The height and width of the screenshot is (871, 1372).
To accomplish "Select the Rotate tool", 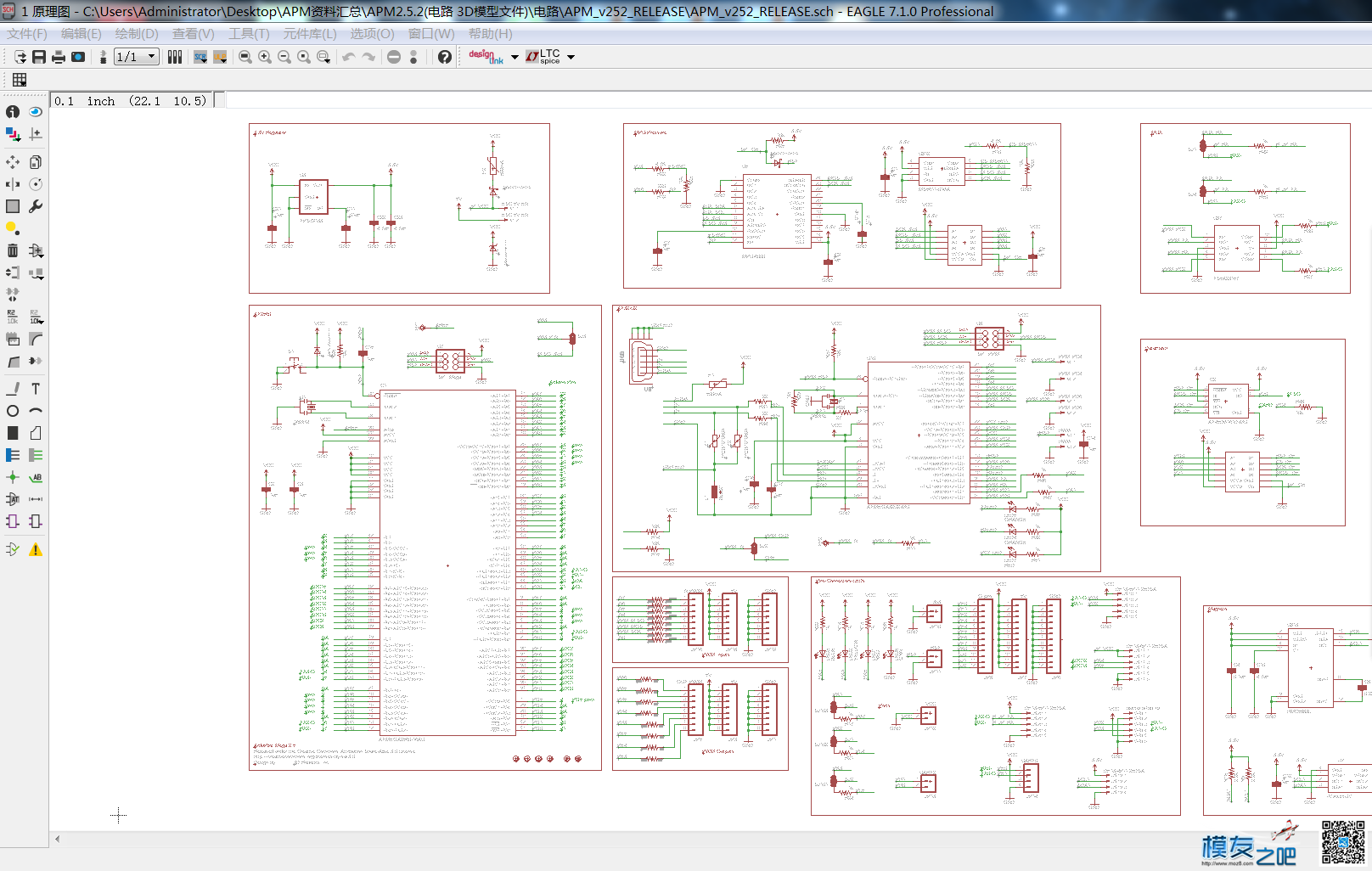I will click(x=36, y=184).
